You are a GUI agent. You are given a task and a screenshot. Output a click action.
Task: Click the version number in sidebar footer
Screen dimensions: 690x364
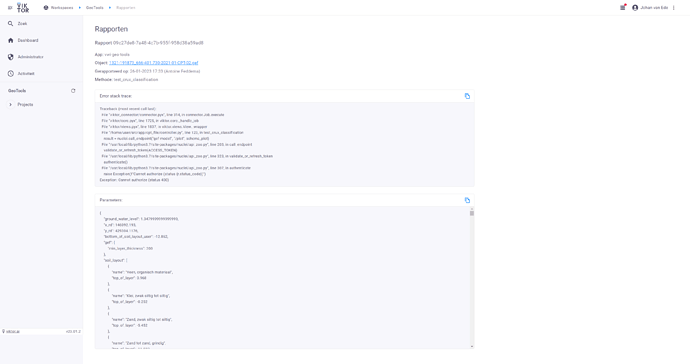(x=73, y=331)
